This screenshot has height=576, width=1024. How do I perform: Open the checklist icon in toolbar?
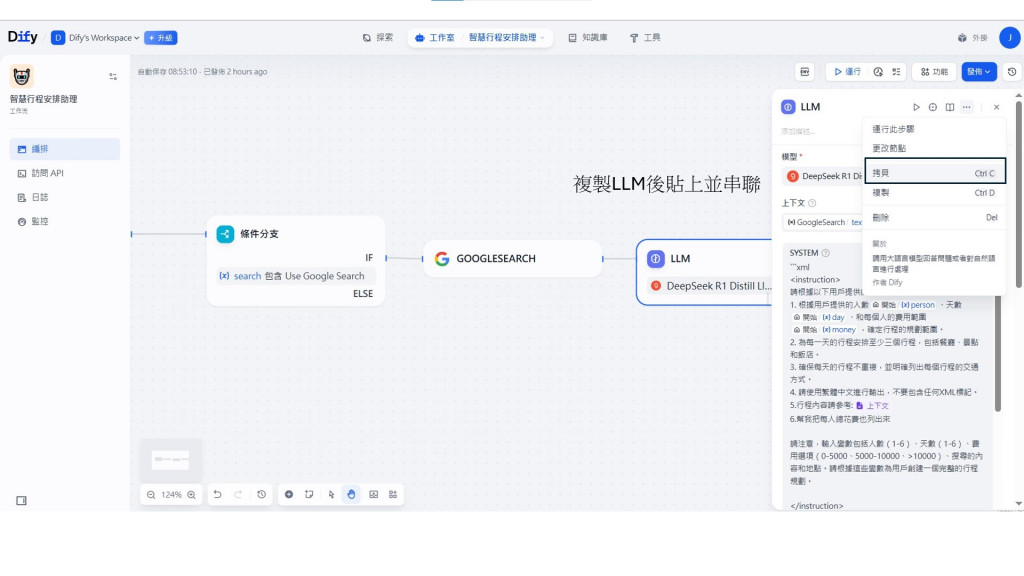897,72
